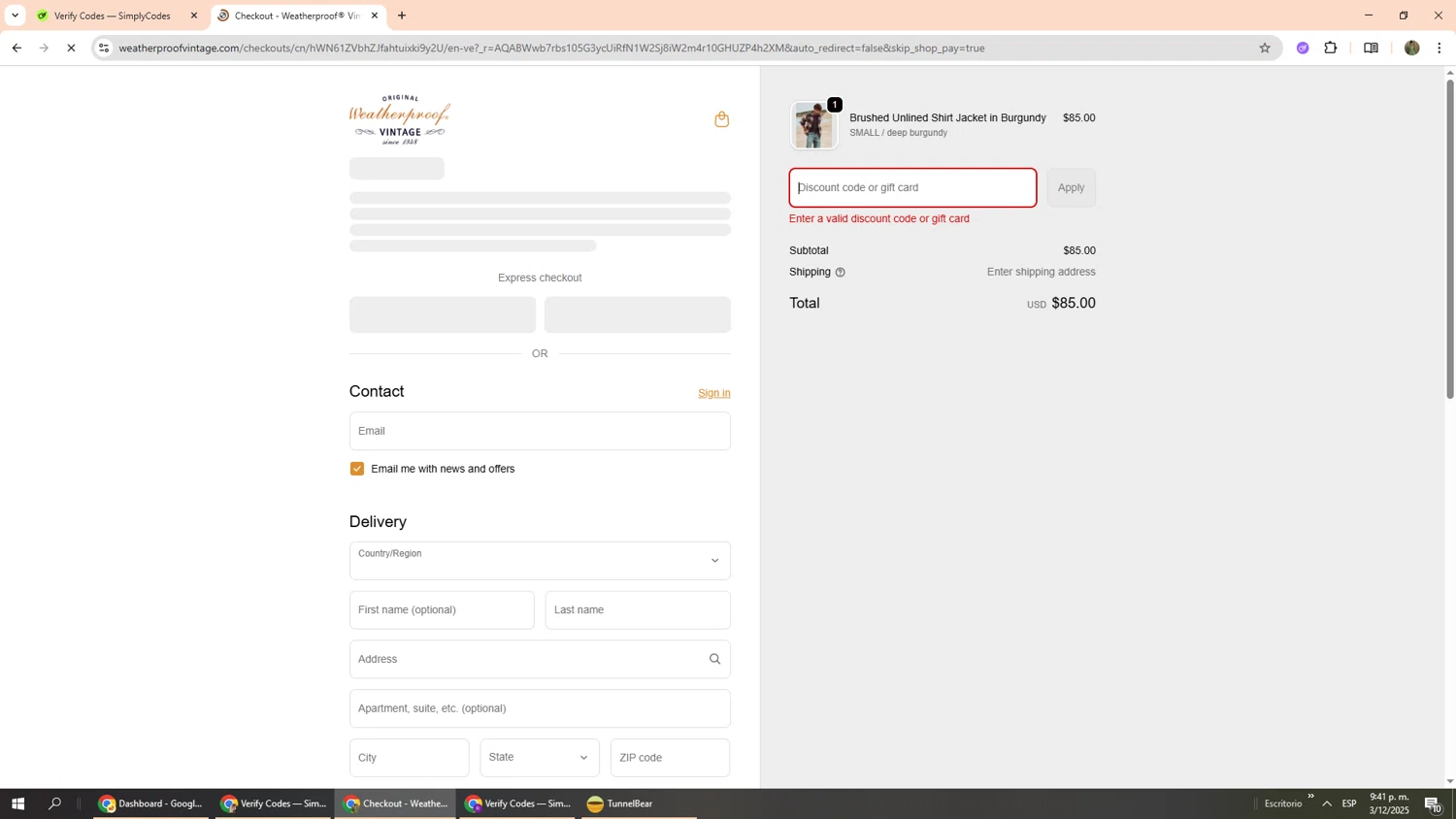Screen dimensions: 1456x819
Task: View site information icon in address bar
Action: [x=104, y=48]
